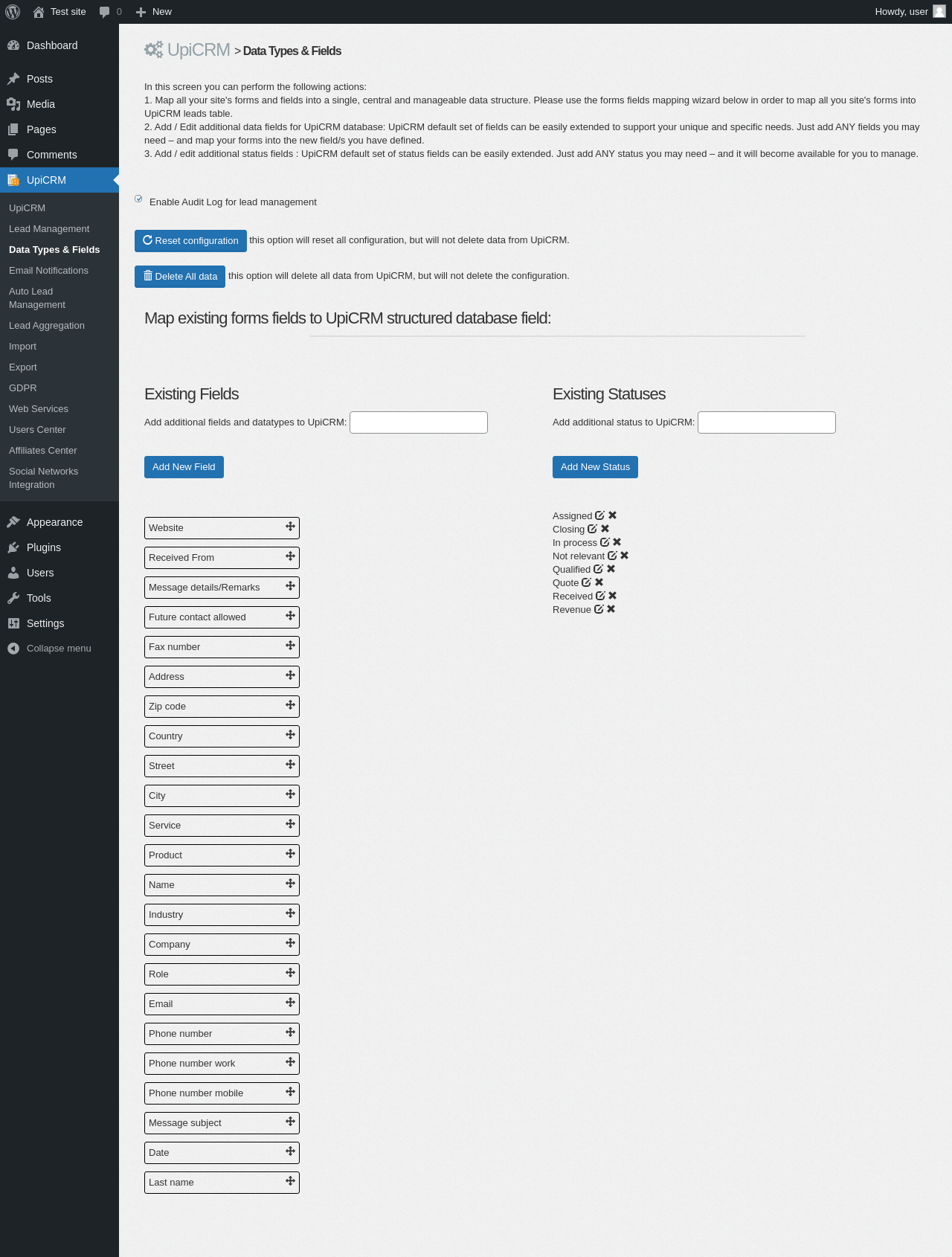Focus the additional status text input
The width and height of the screenshot is (952, 1257).
(767, 422)
